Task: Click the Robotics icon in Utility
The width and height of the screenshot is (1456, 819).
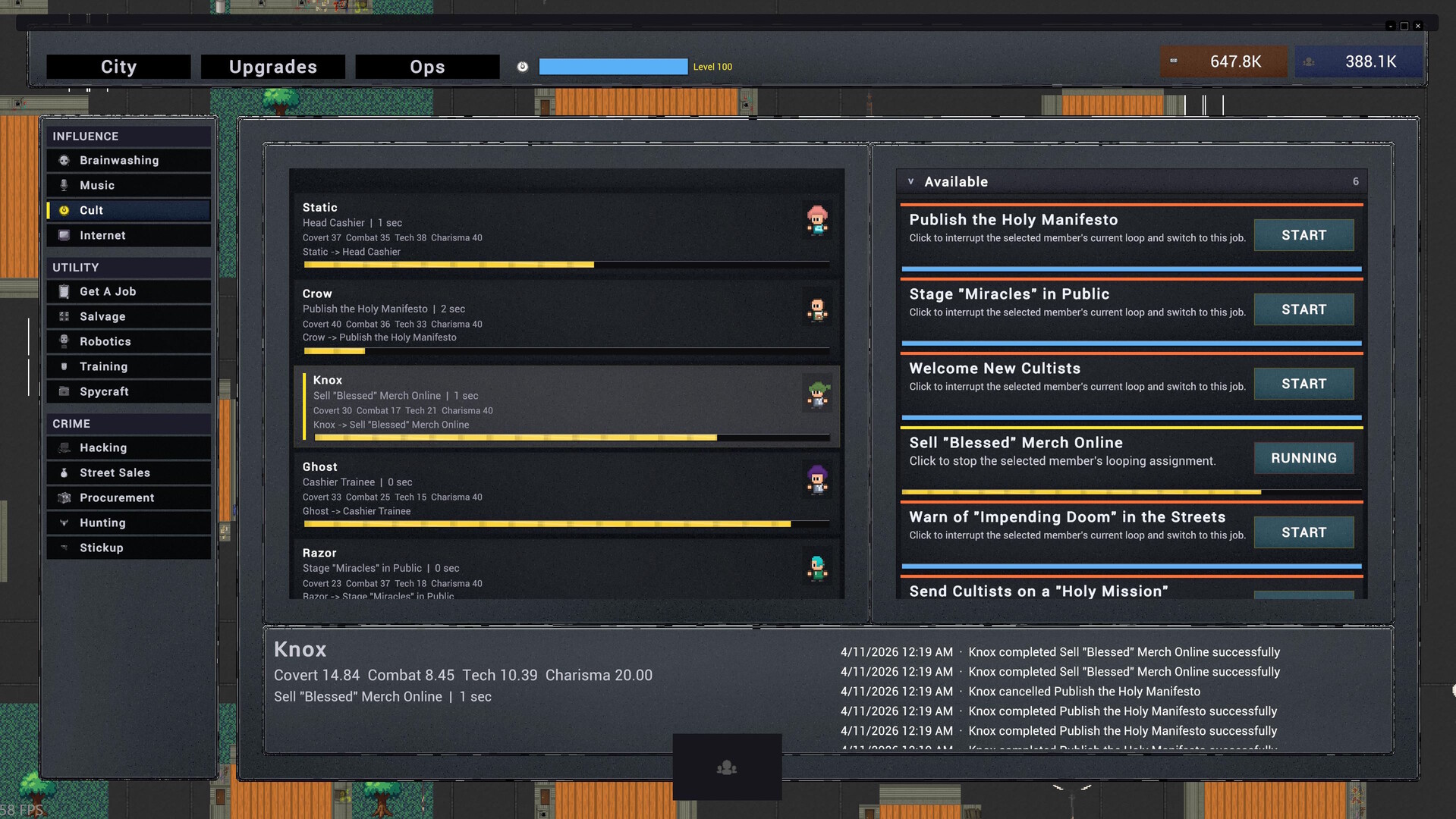Action: click(x=64, y=341)
